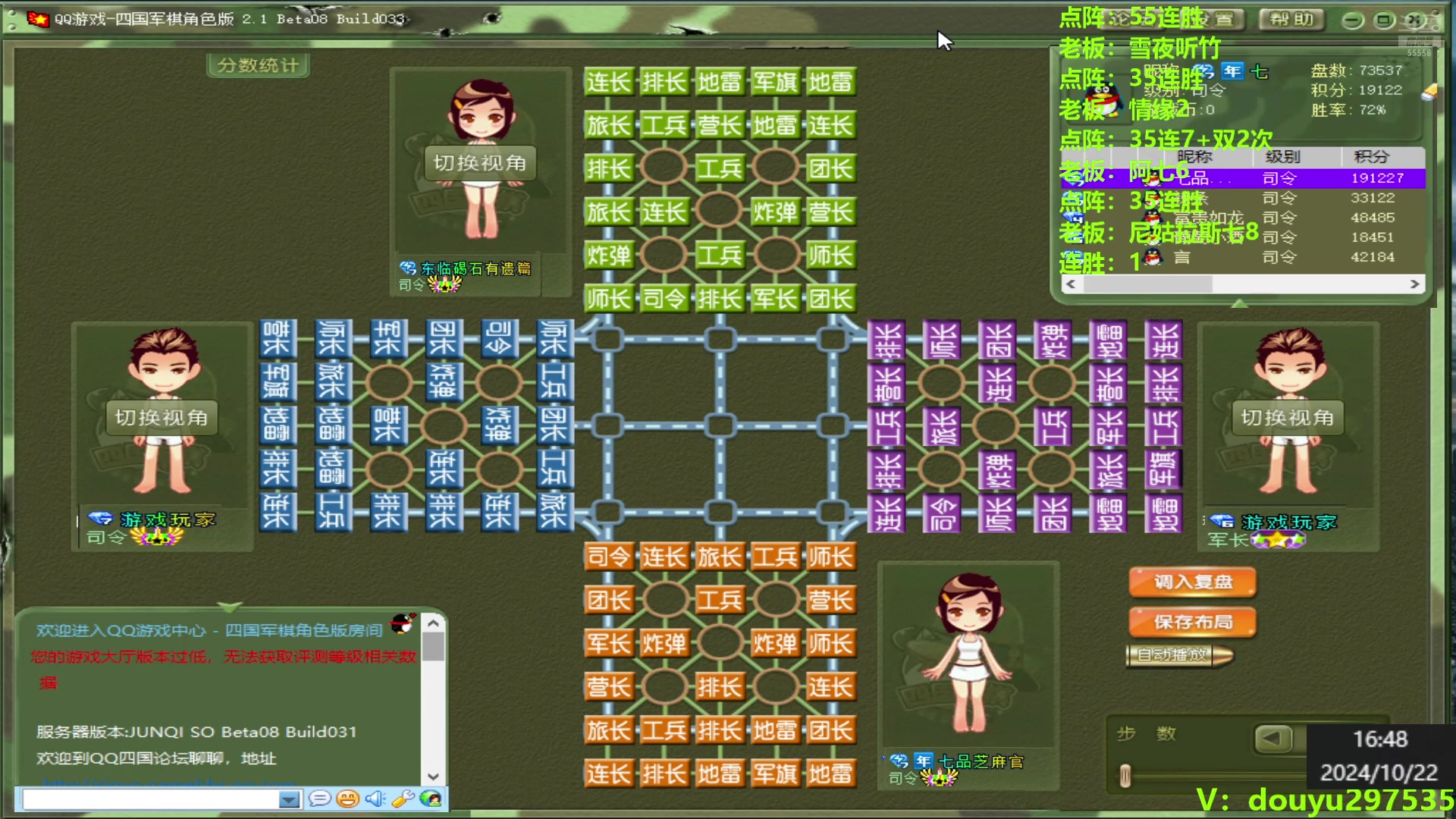Collapse the player list panel bottom arrow

point(1240,303)
